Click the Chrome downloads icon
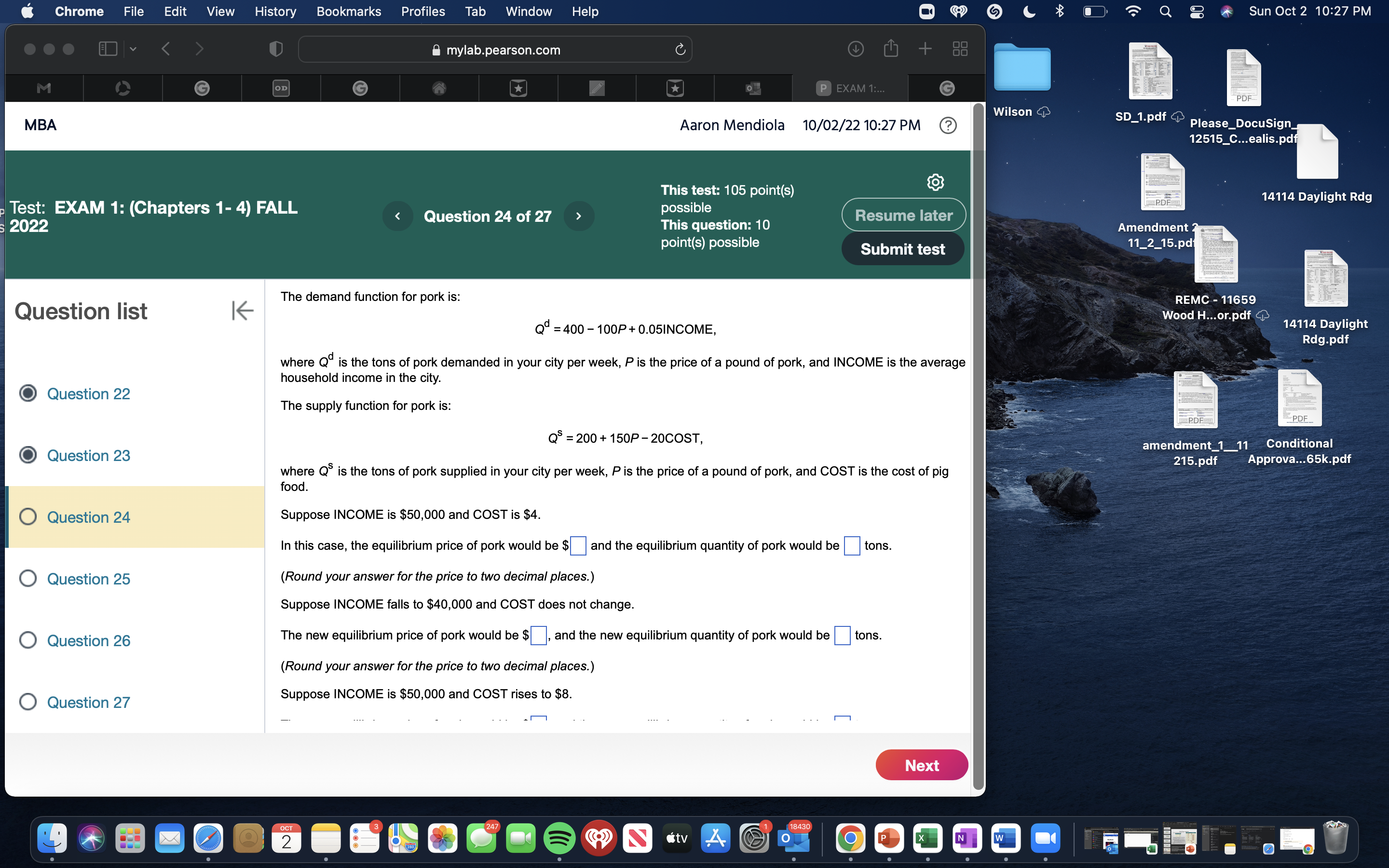 [x=855, y=49]
